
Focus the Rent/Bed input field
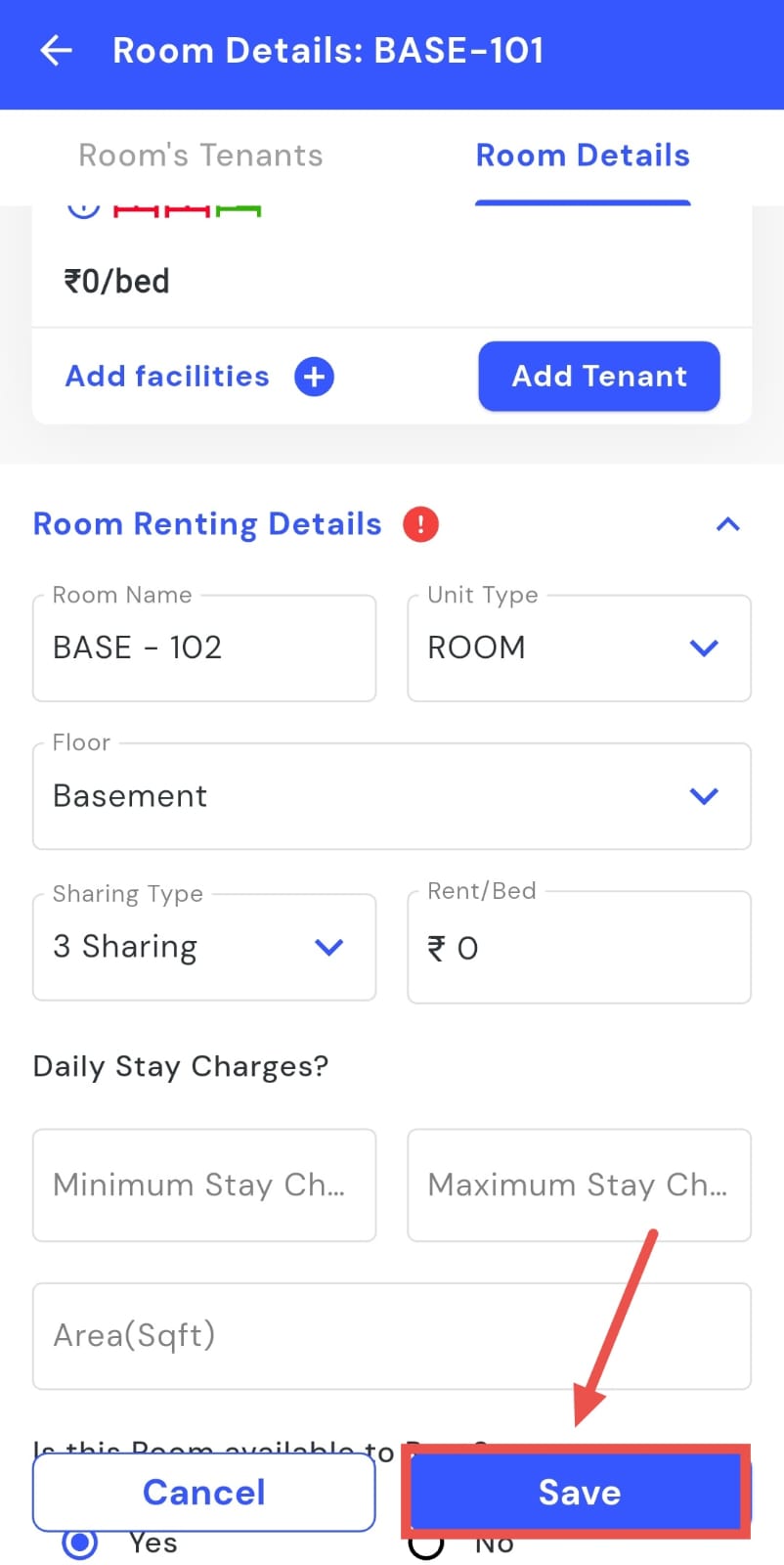579,947
